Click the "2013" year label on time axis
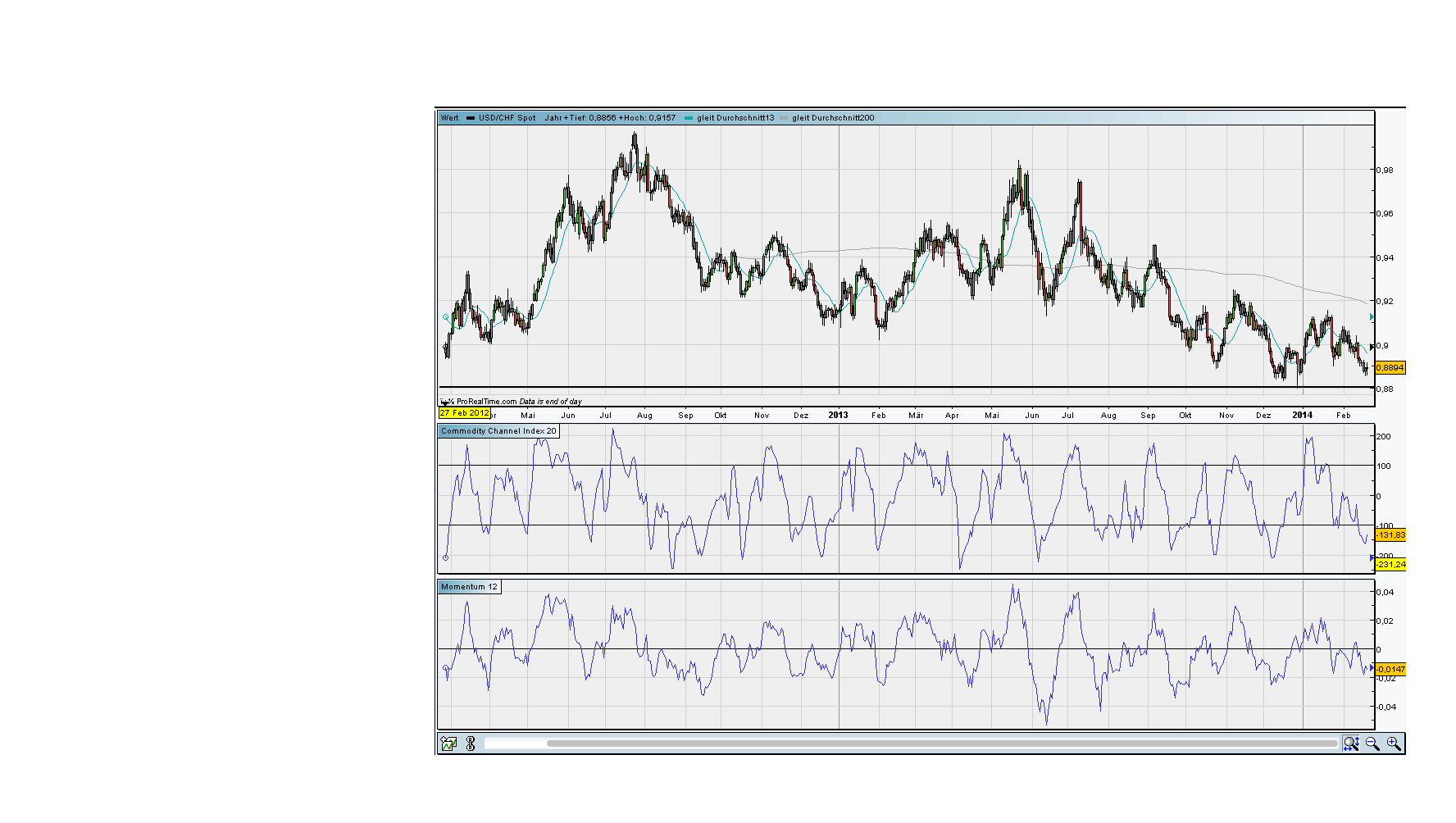1456x823 pixels. 838,415
